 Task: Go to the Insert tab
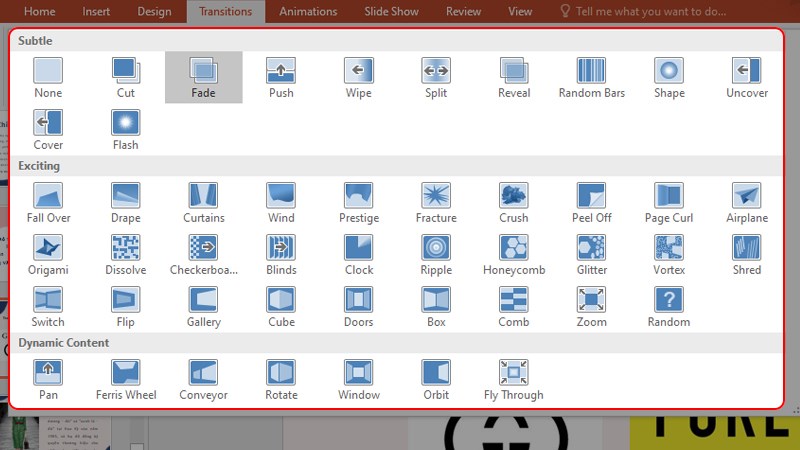97,12
